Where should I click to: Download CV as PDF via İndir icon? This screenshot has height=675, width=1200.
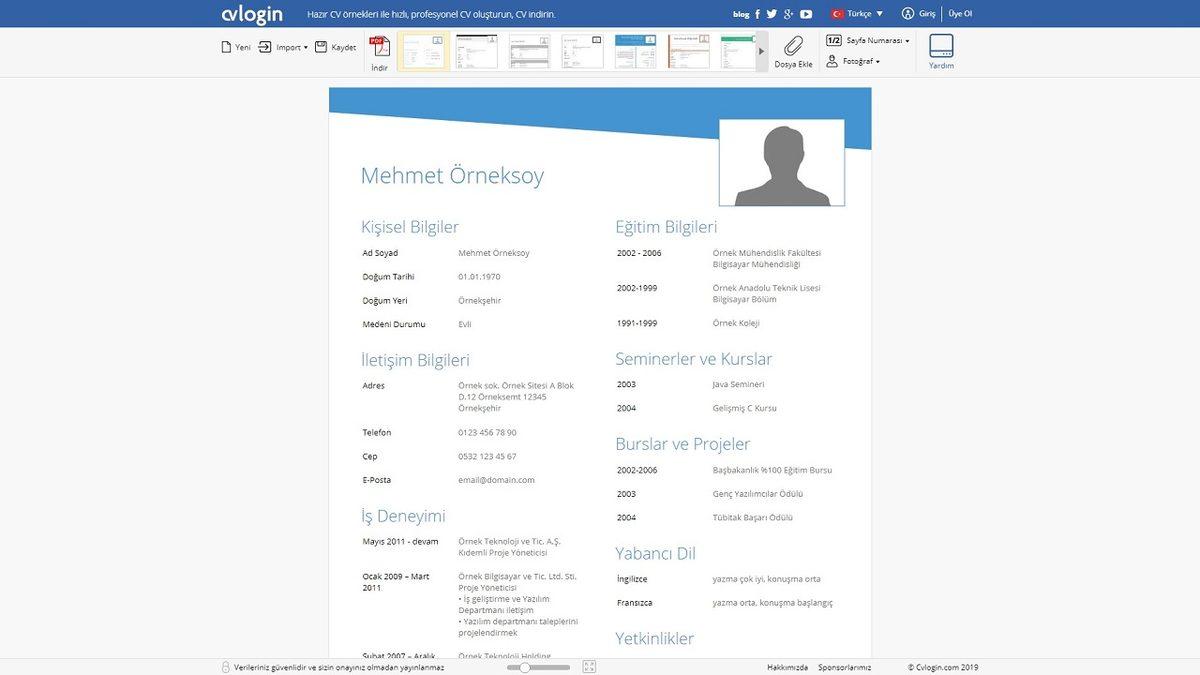tap(379, 47)
